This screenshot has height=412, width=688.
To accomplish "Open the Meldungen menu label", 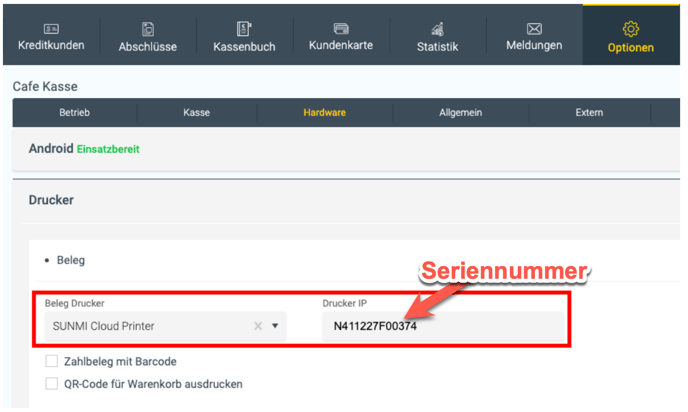I will click(534, 45).
